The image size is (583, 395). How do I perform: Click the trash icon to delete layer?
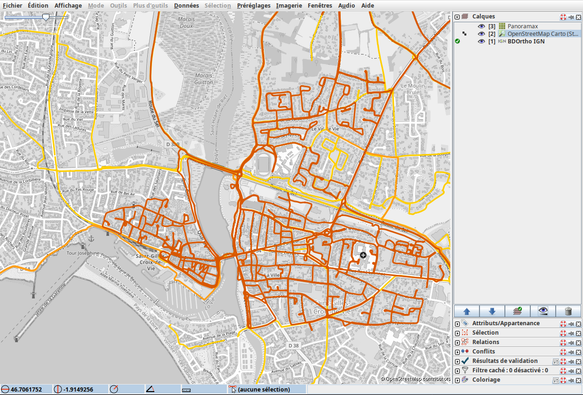(568, 311)
